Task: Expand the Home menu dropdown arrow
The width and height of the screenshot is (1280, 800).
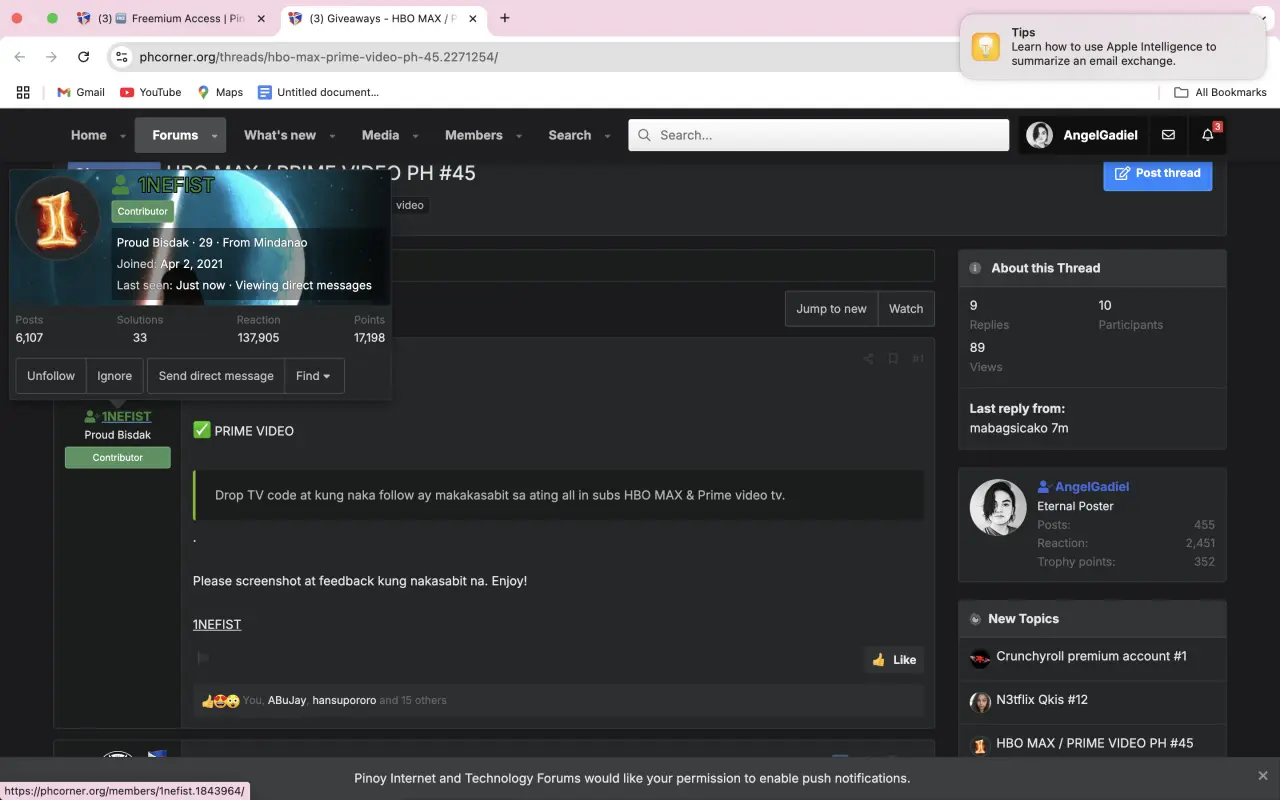Action: (123, 136)
